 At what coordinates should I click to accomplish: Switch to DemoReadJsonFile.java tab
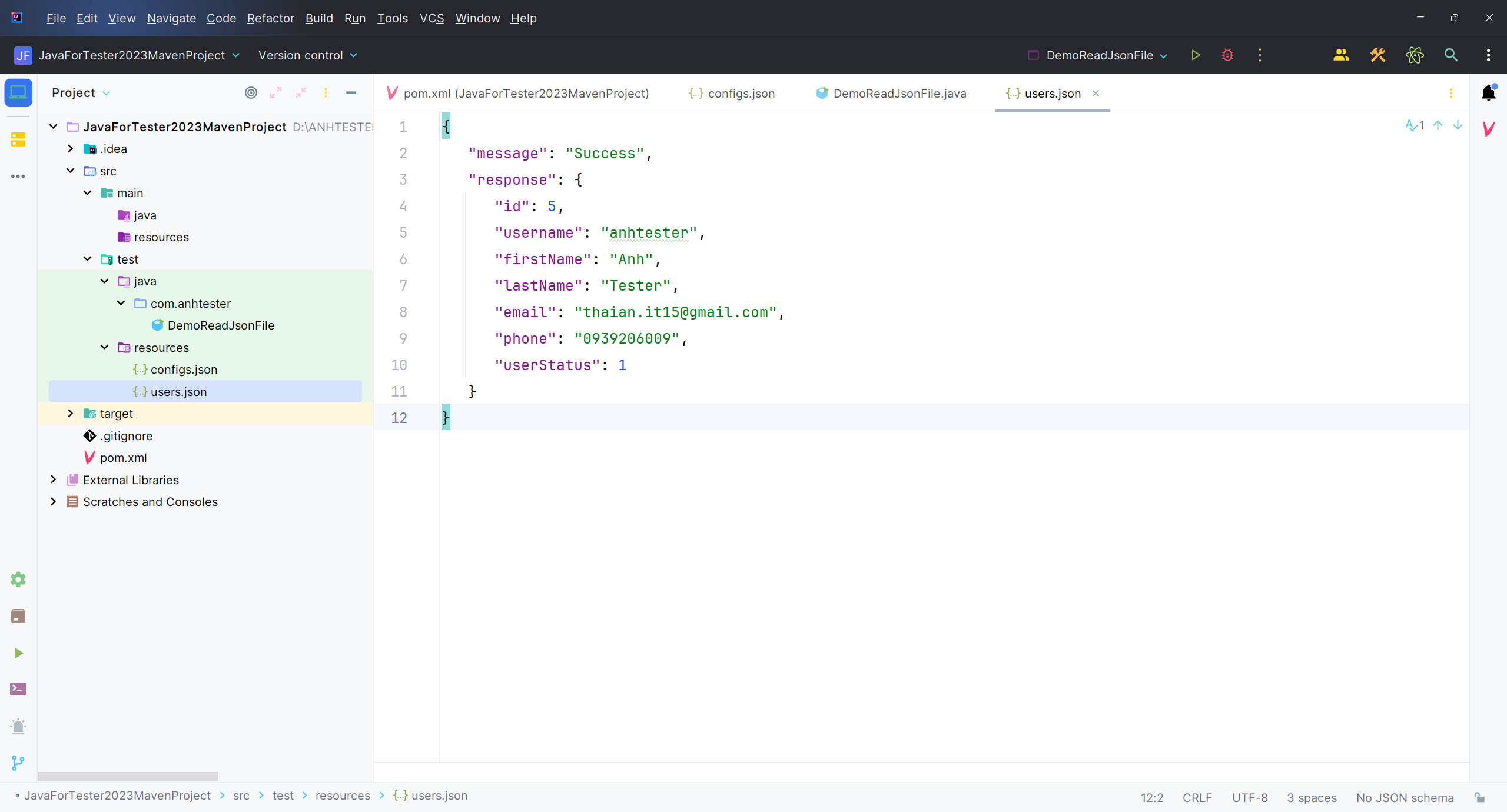click(891, 94)
